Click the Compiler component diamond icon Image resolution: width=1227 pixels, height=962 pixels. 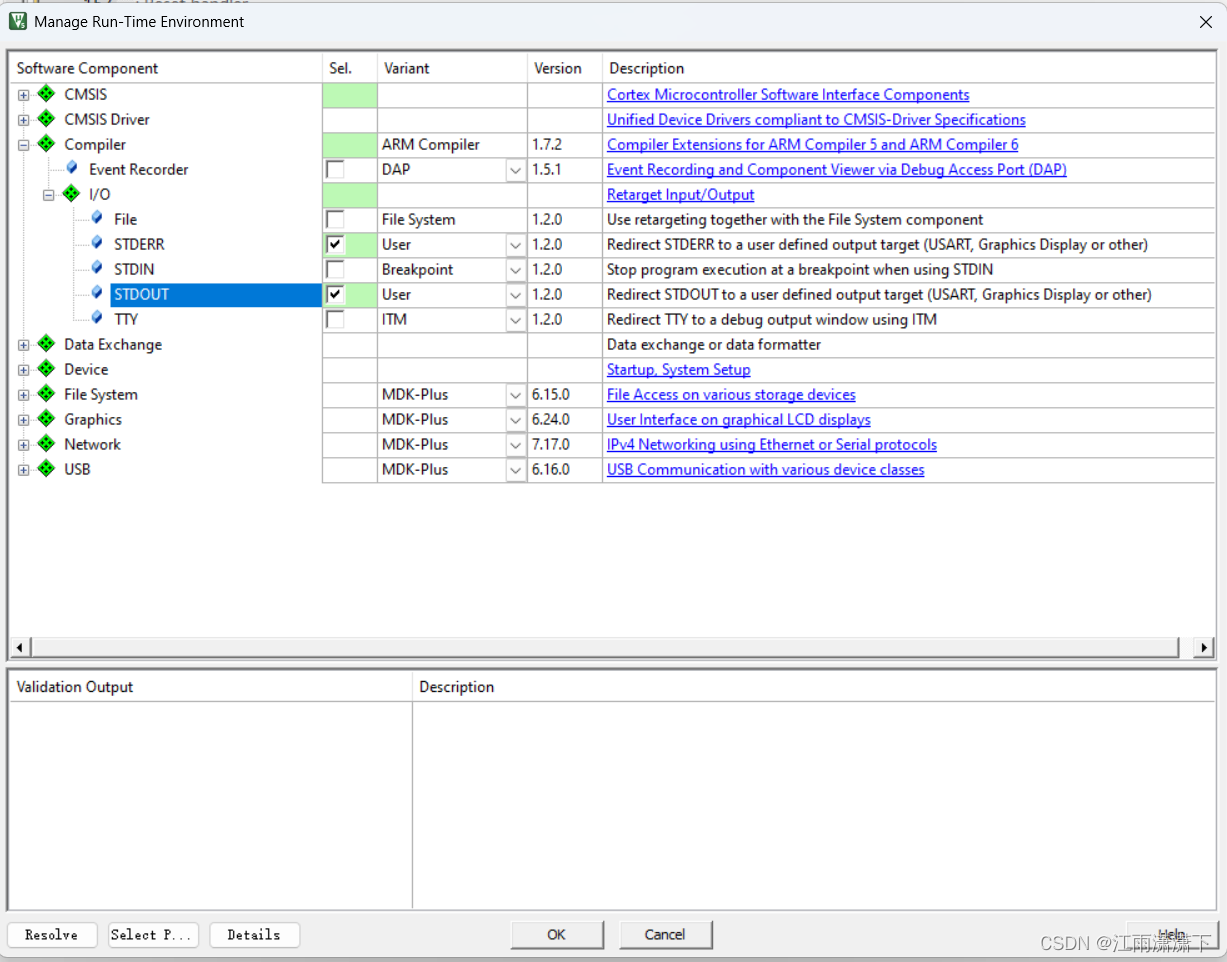pyautogui.click(x=46, y=144)
